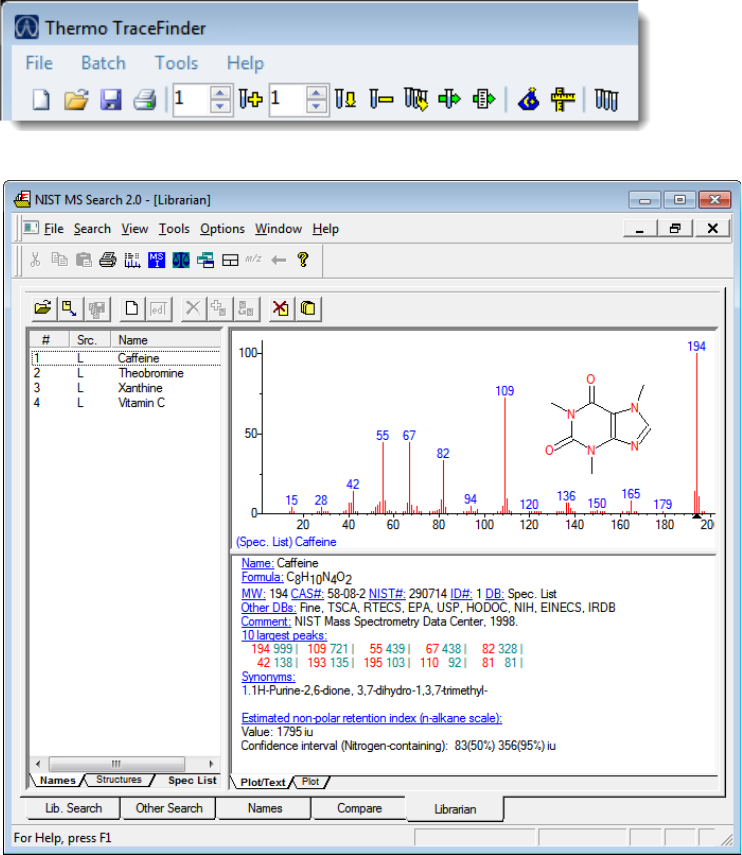Select the Xanthine row in the list

pyautogui.click(x=125, y=388)
